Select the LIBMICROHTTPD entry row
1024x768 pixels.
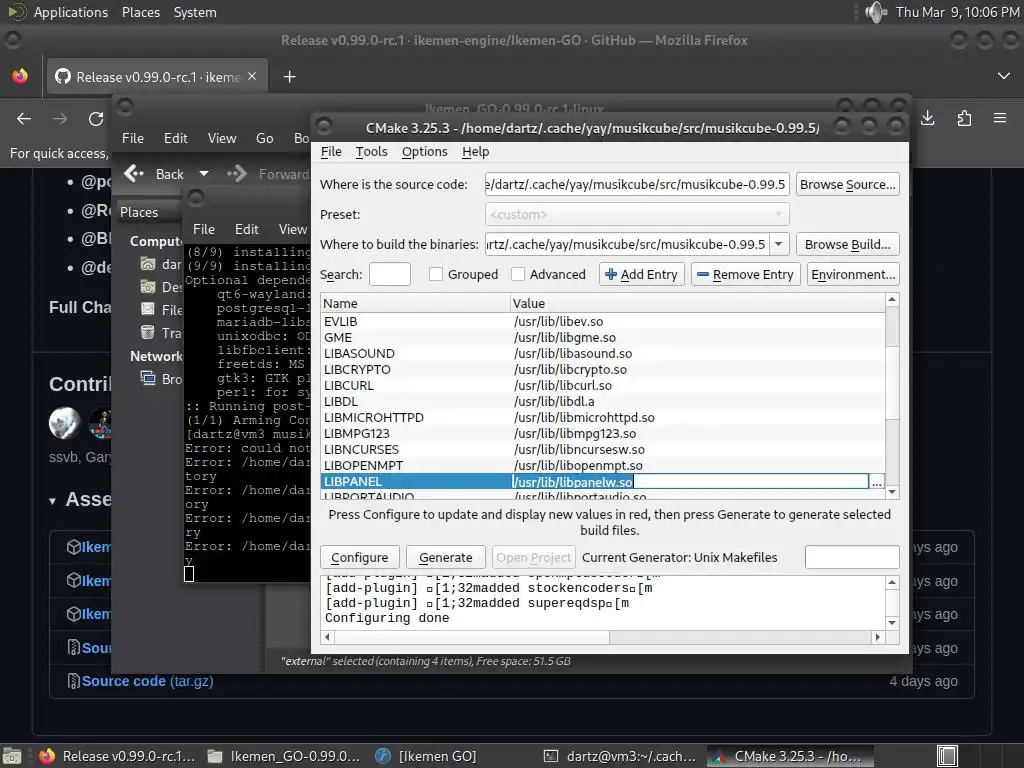(603, 417)
